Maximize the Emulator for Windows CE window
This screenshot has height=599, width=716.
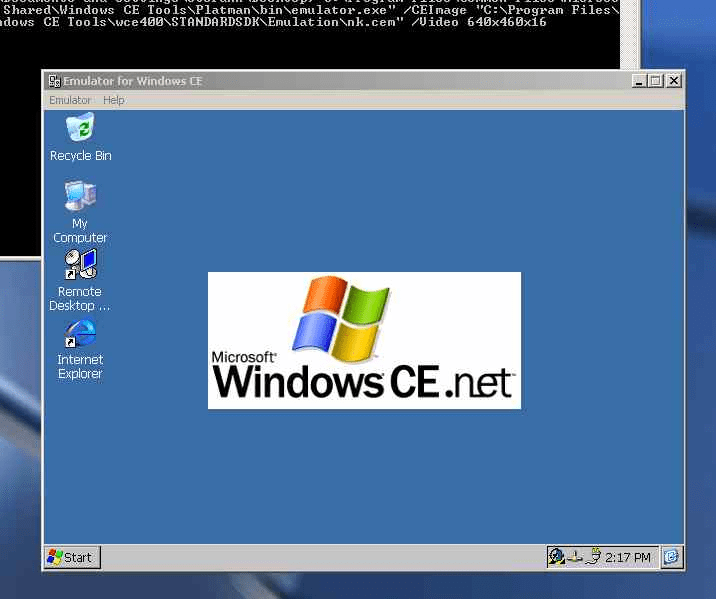coord(656,81)
